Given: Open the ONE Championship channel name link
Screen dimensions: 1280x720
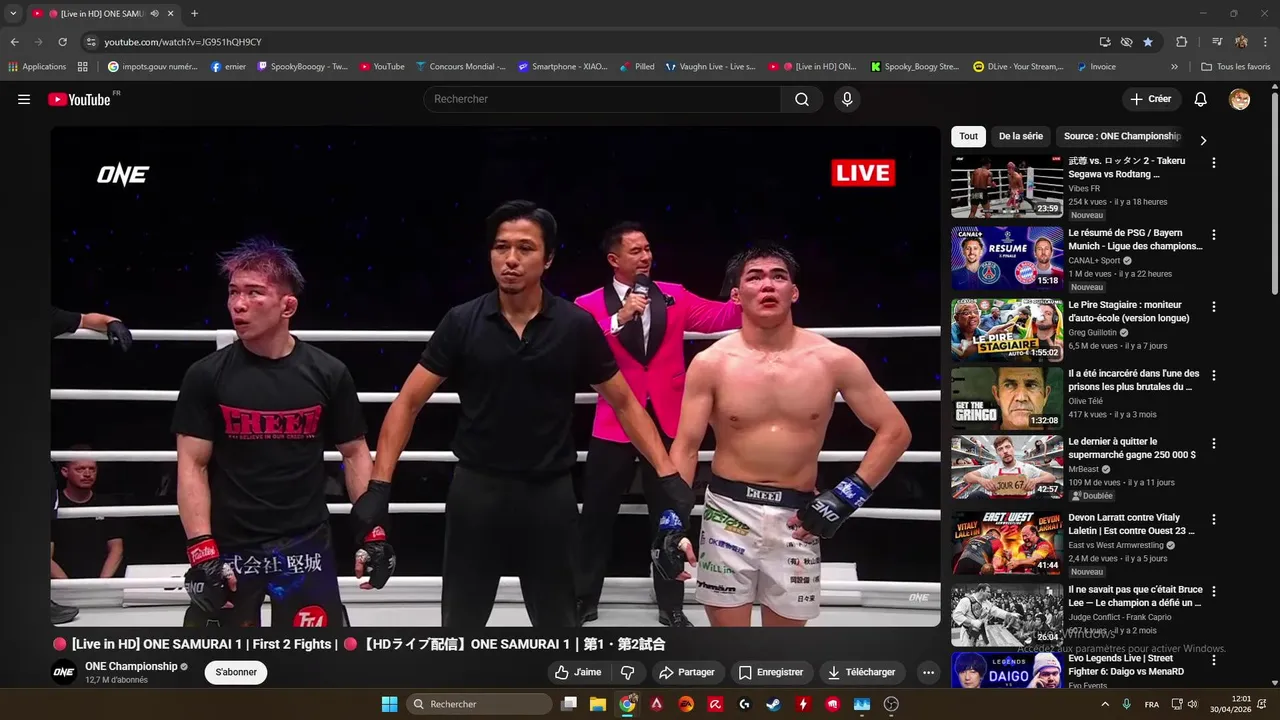Looking at the screenshot, I should coord(131,666).
